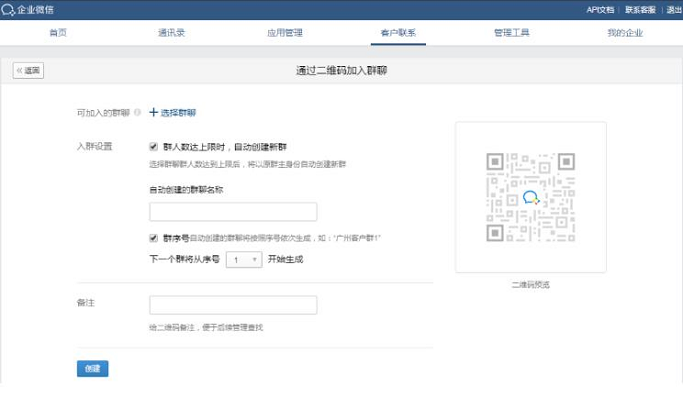
Task: Click the plus icon for 选择群聊
Action: (153, 112)
